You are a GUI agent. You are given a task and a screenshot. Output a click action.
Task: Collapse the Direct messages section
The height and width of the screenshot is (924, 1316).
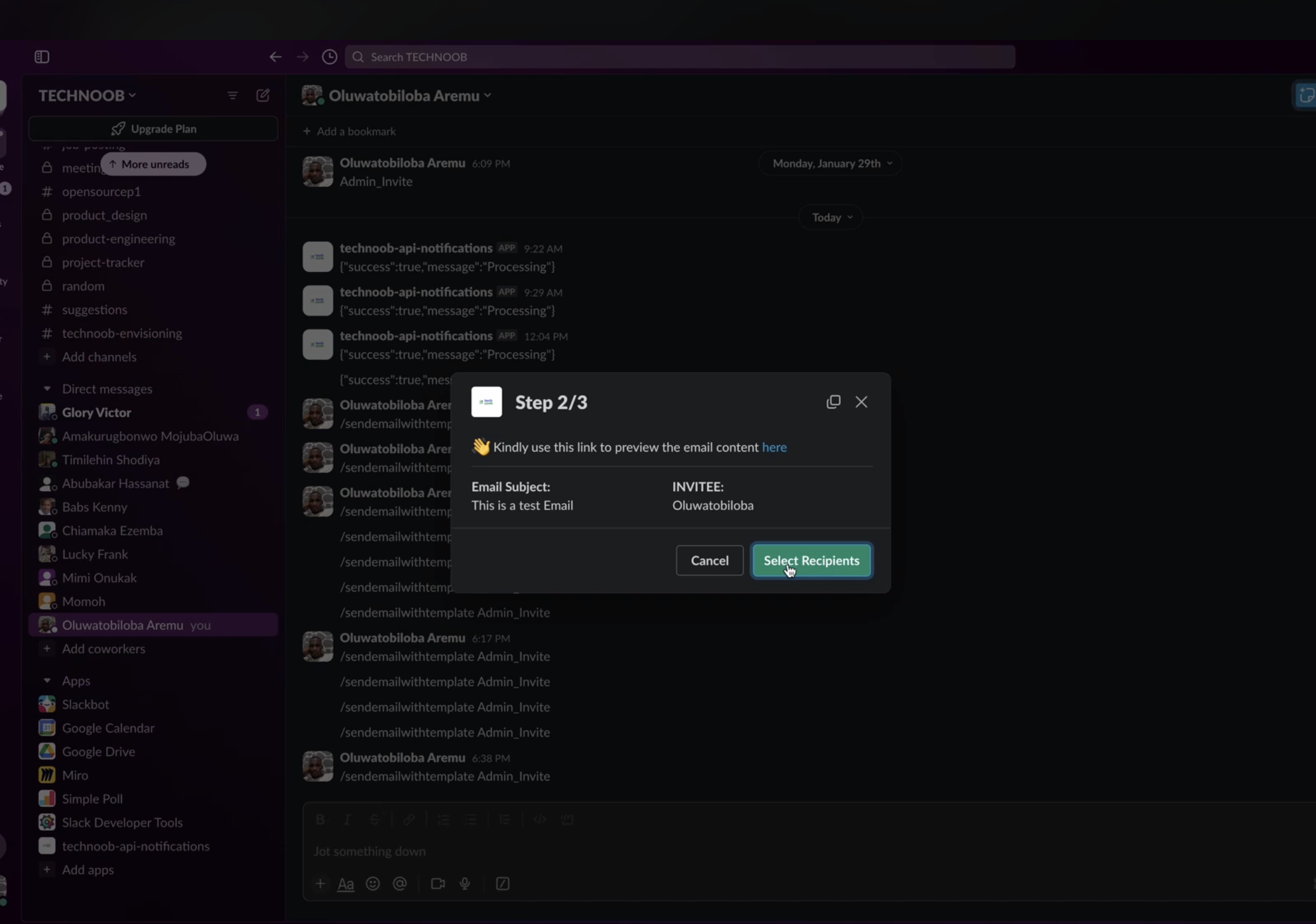coord(46,388)
